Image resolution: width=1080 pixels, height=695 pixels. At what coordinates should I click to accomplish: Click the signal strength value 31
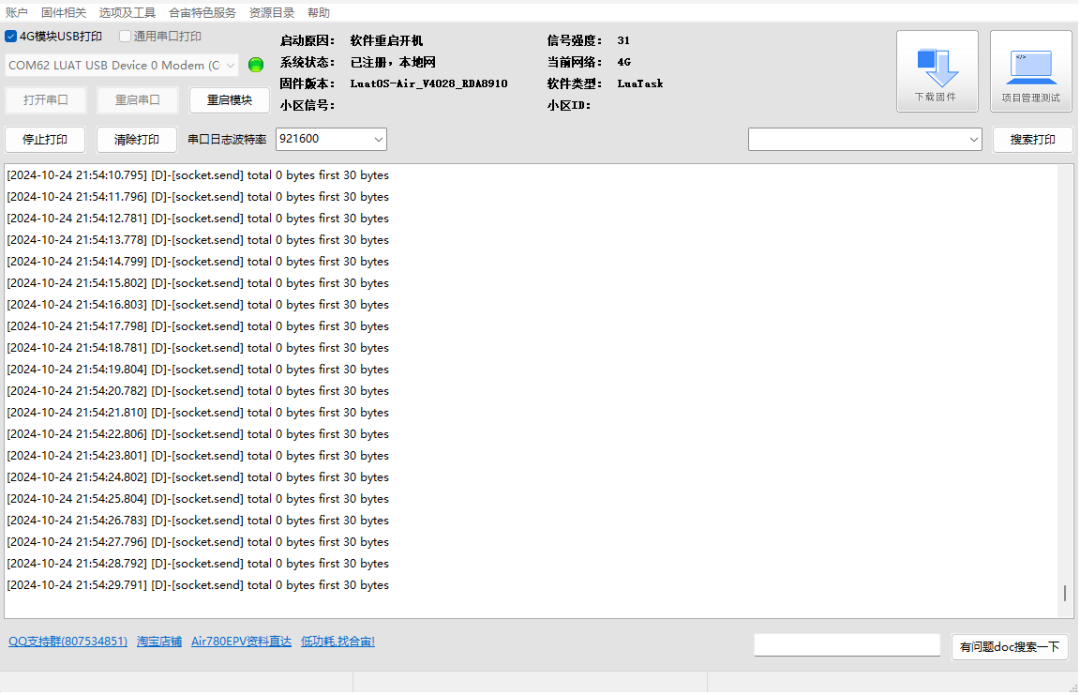(623, 41)
